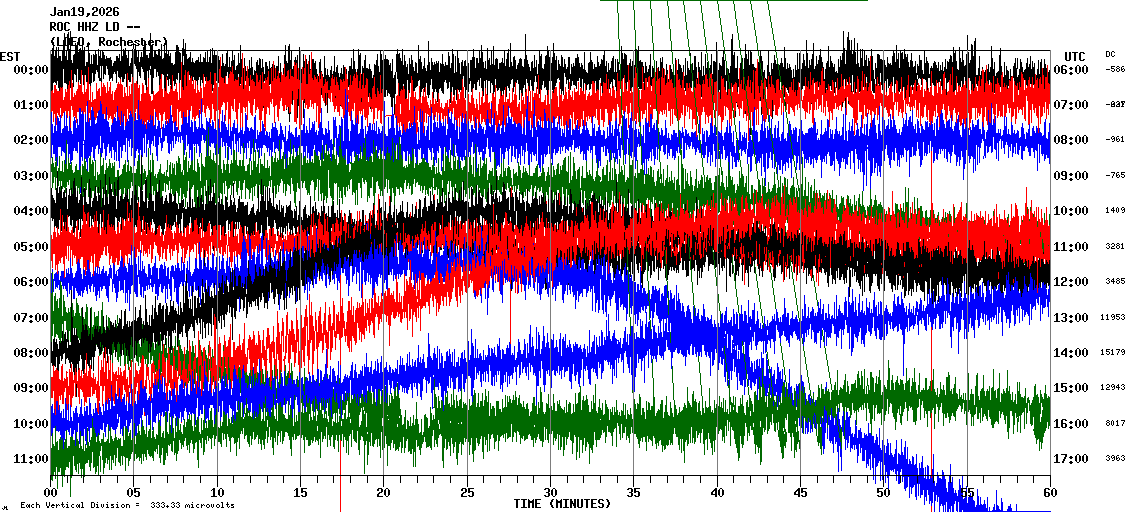The width and height of the screenshot is (1130, 519).
Task: Select the 60 minute tick on time axis
Action: click(1049, 493)
